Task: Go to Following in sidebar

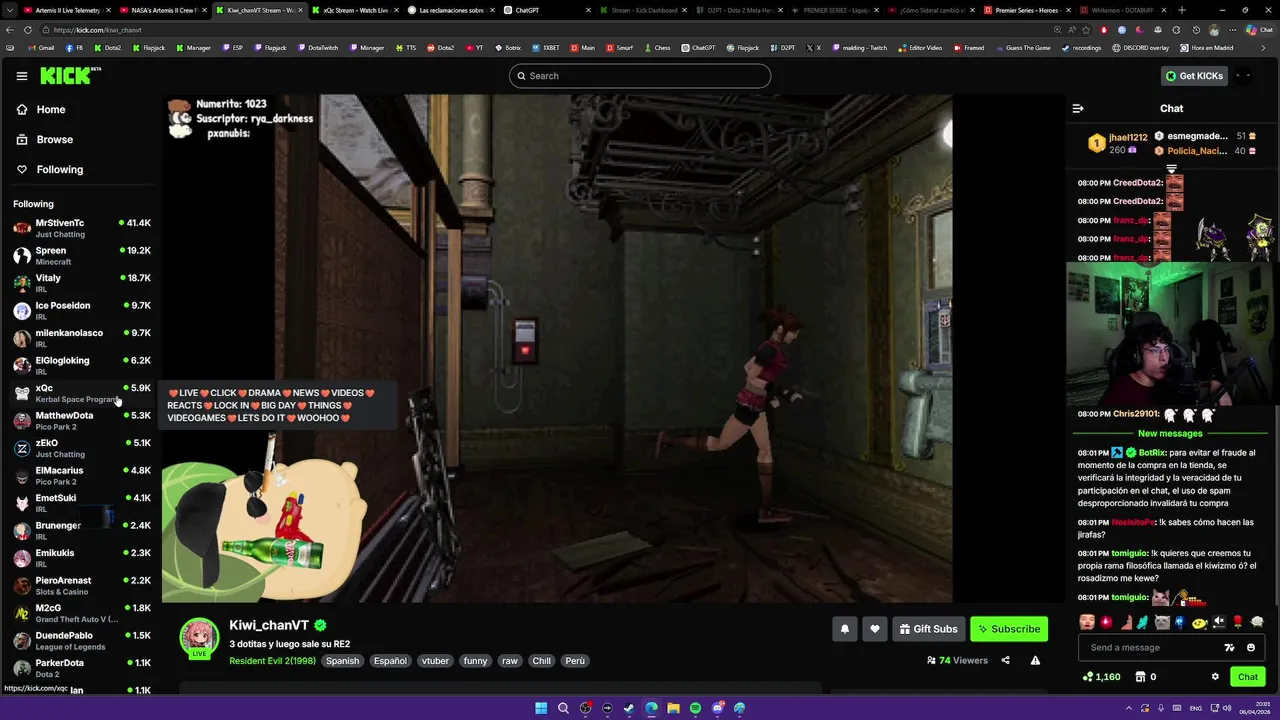Action: click(x=50, y=170)
